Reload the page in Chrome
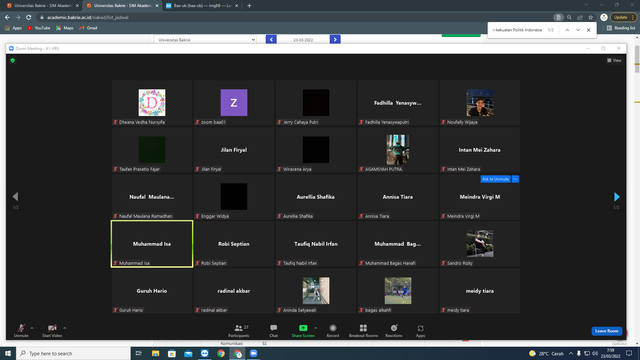Screen dimensions: 640x360 [x=29, y=18]
